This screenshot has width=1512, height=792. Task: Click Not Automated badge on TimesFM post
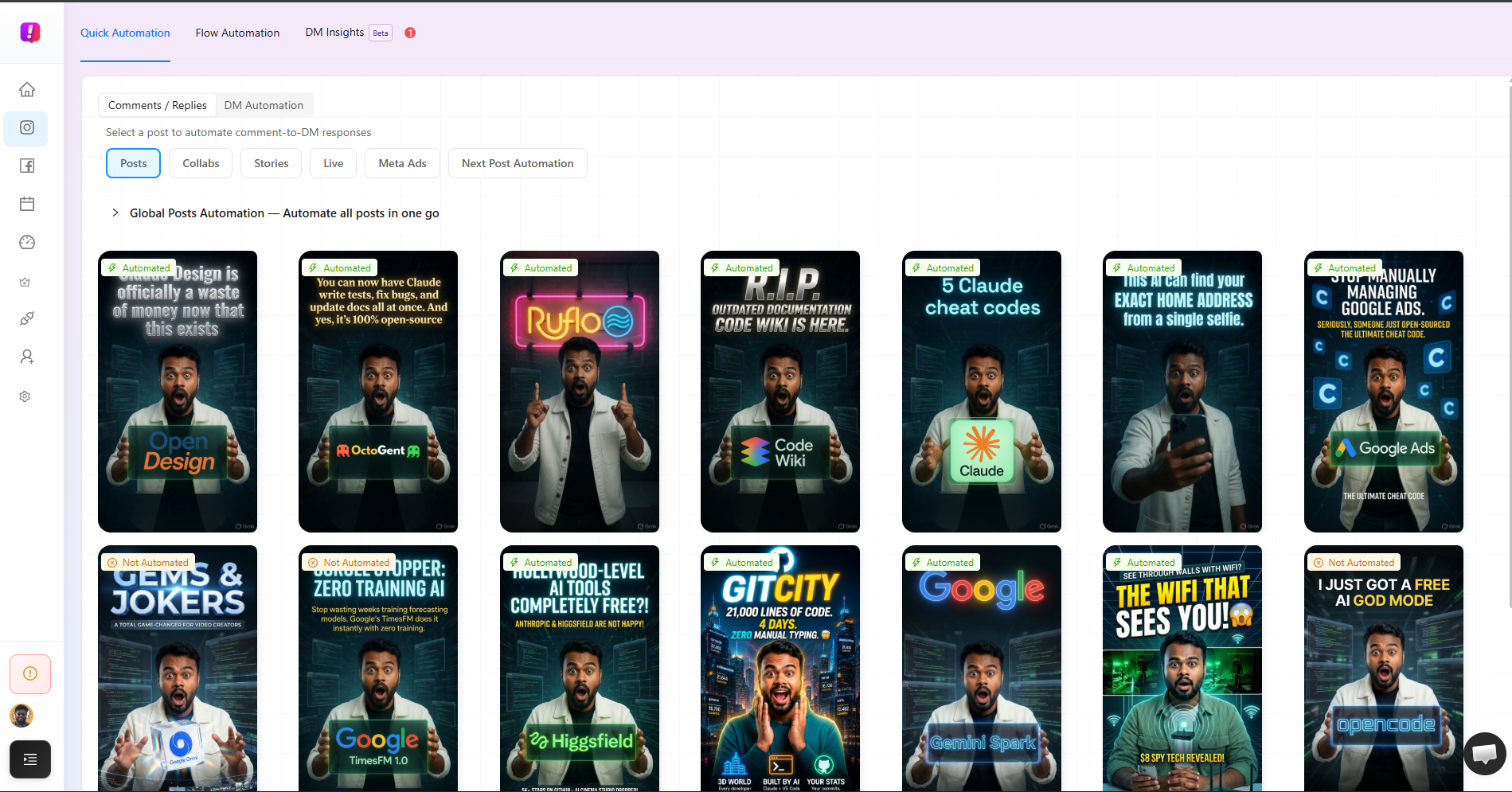[349, 563]
